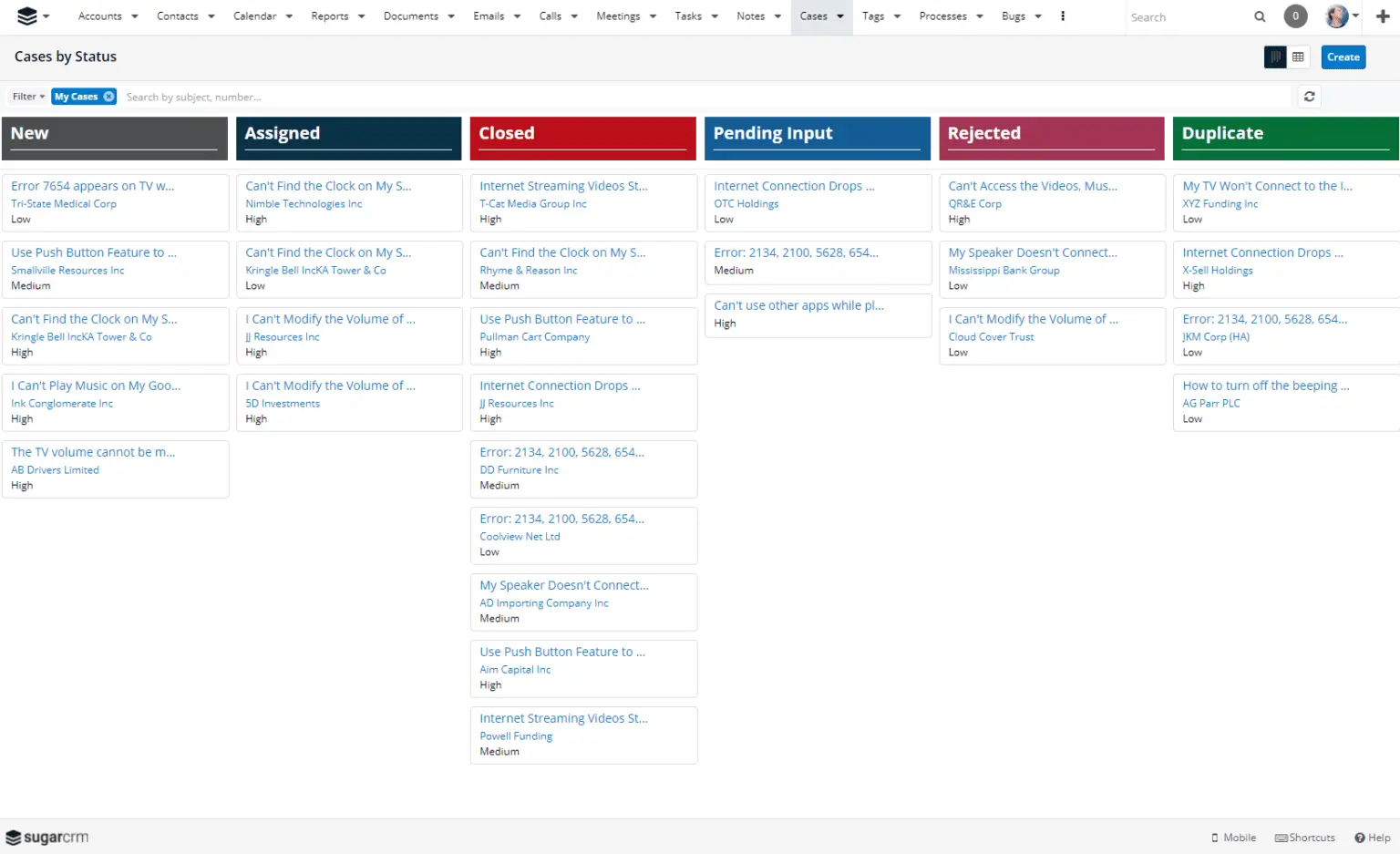Click the quick create plus icon

pos(1383,16)
